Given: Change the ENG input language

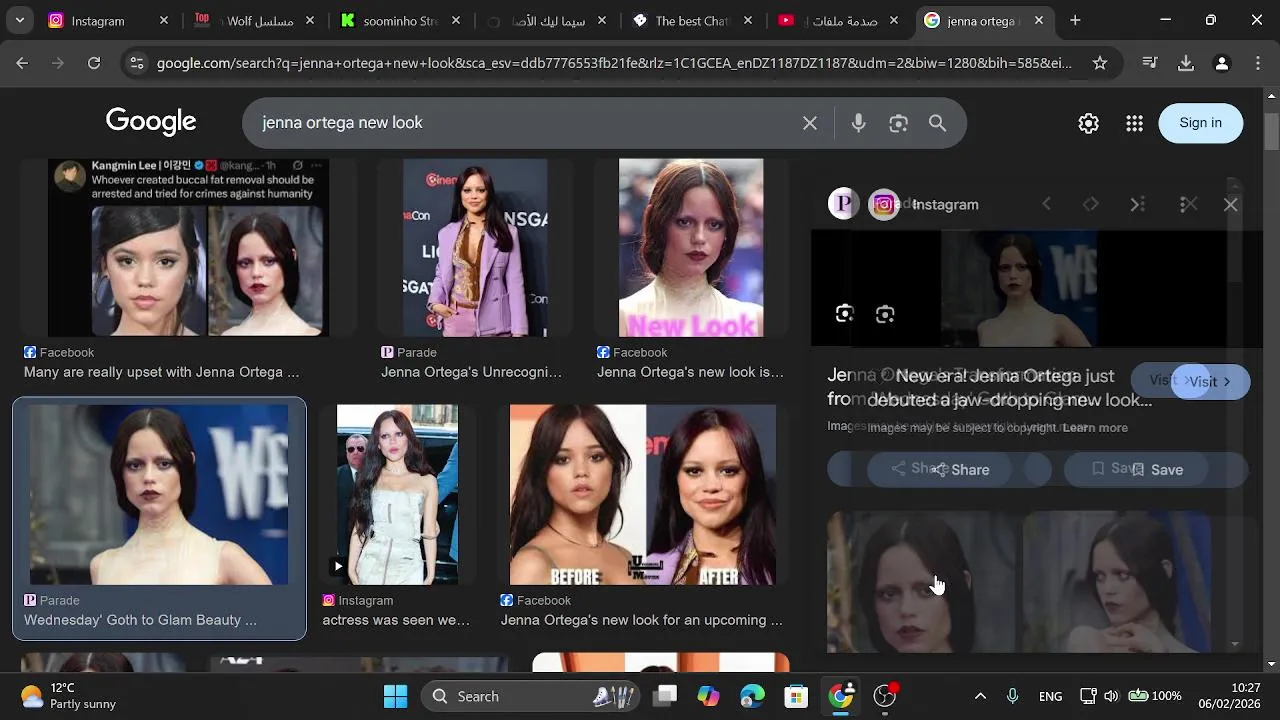Looking at the screenshot, I should [1050, 696].
